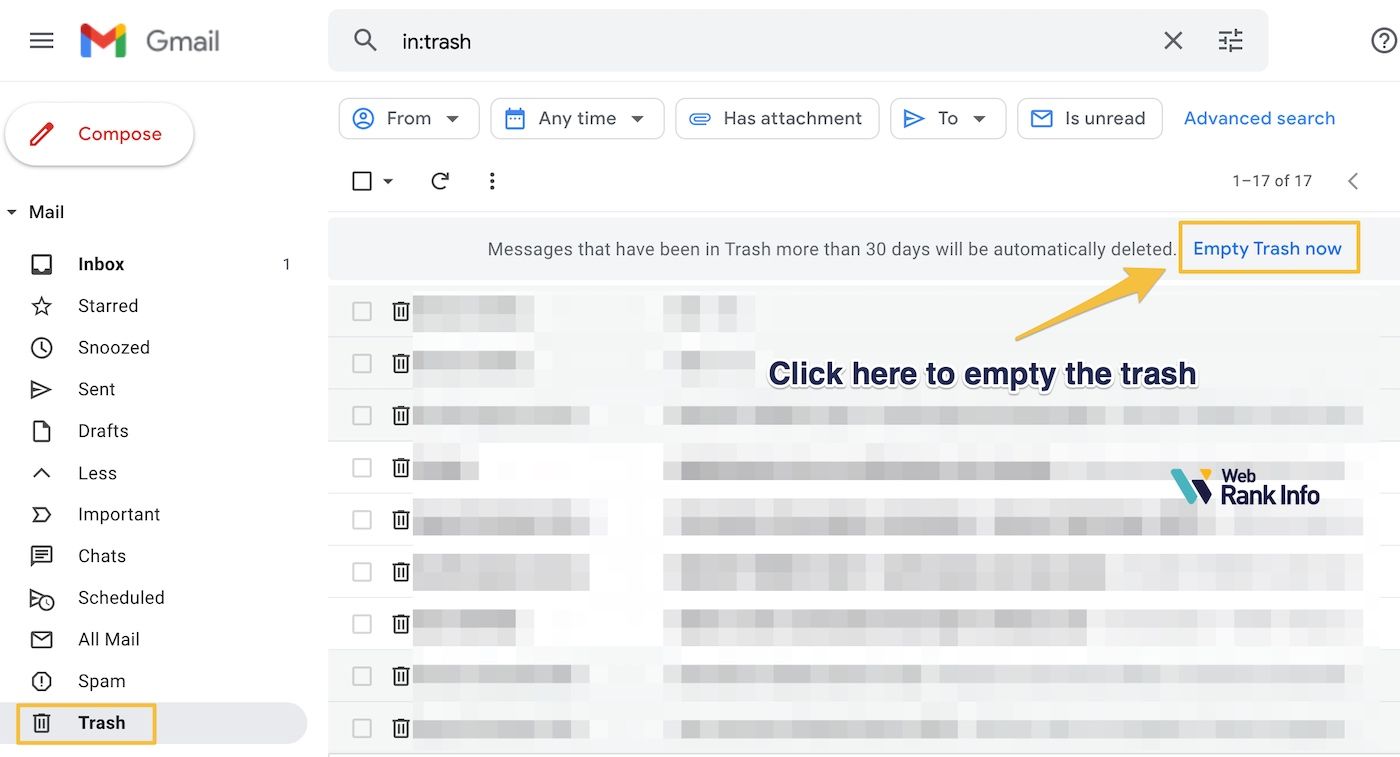Go to newer messages arrow

(x=1353, y=181)
